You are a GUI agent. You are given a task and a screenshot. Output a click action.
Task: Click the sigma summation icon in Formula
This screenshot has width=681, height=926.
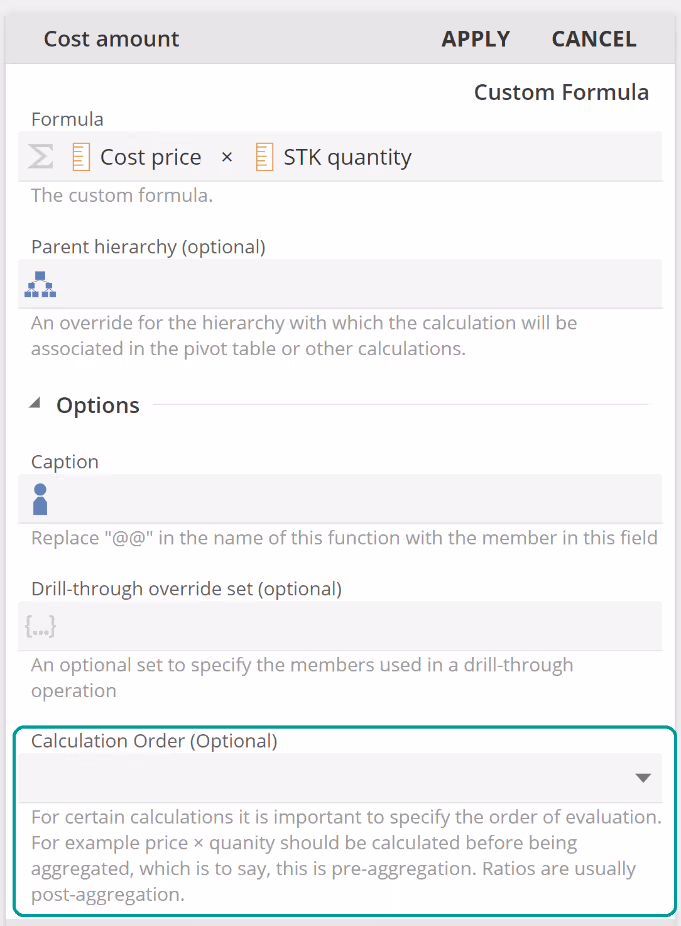pos(40,157)
